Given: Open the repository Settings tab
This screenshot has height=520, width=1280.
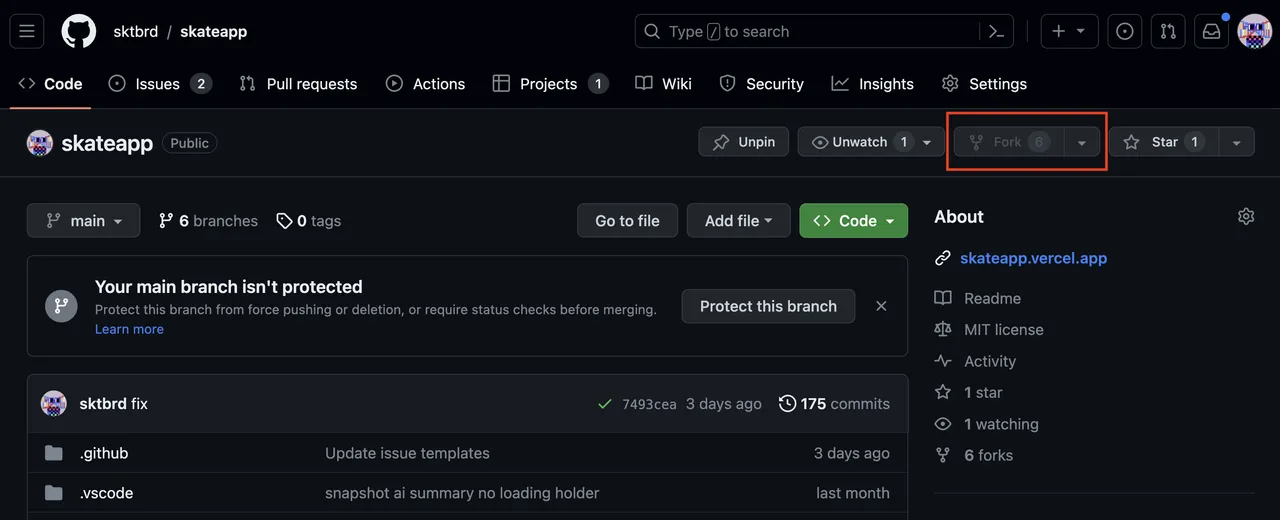Looking at the screenshot, I should [x=984, y=84].
